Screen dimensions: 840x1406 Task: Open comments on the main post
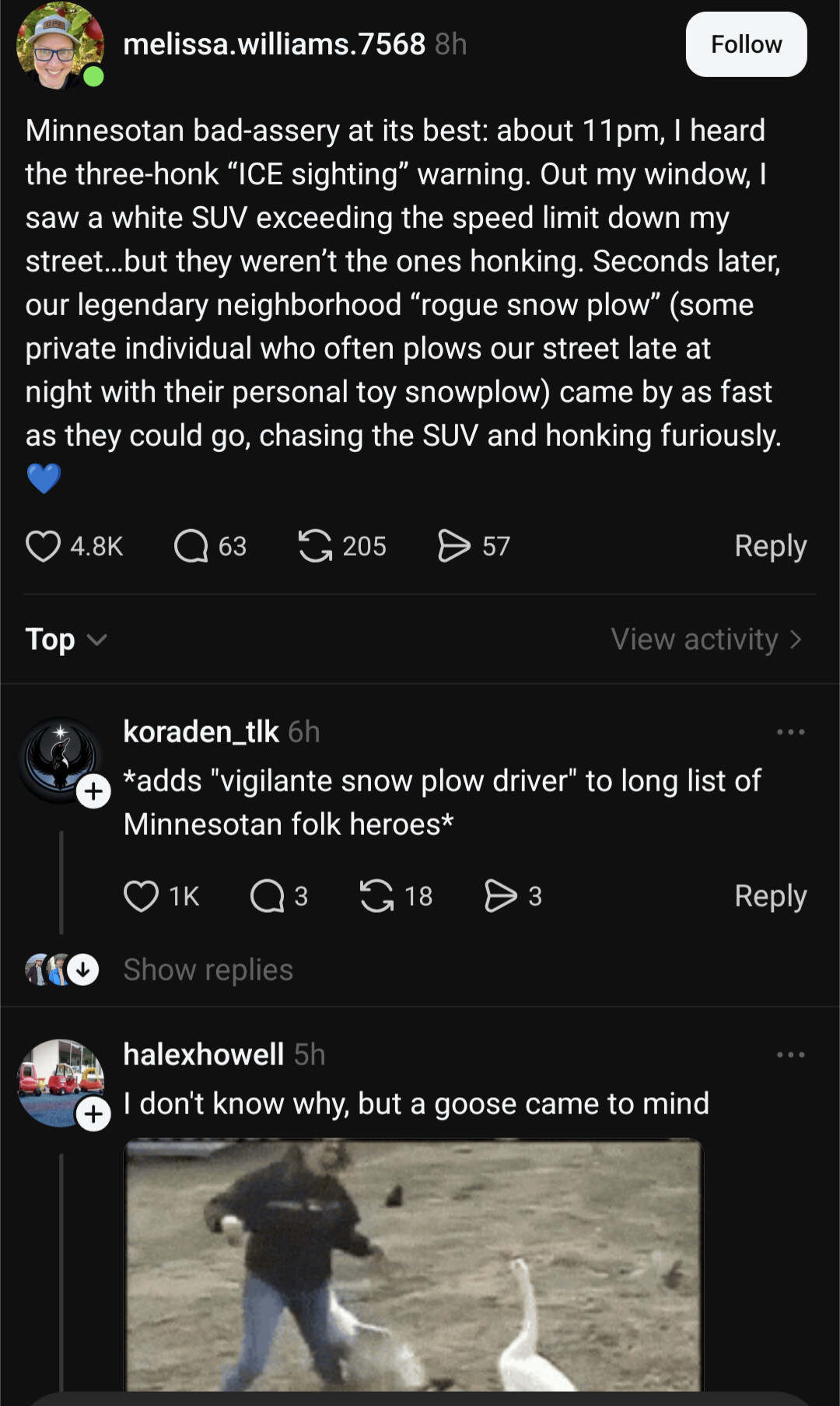(191, 546)
